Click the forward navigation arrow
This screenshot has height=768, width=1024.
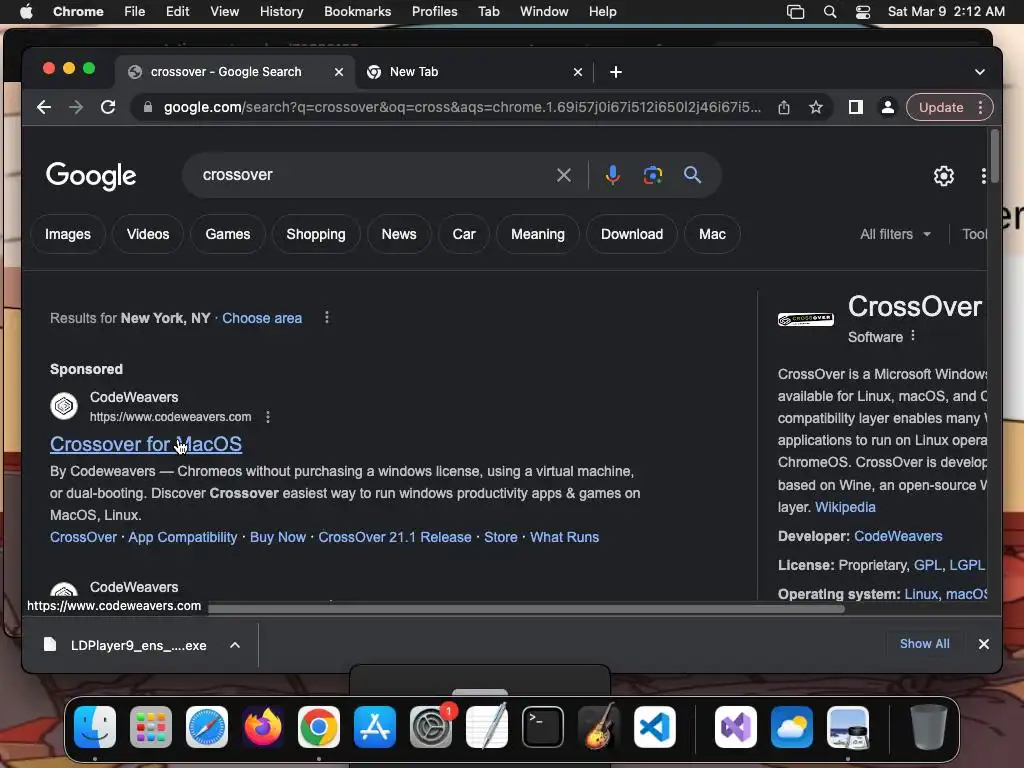click(76, 107)
